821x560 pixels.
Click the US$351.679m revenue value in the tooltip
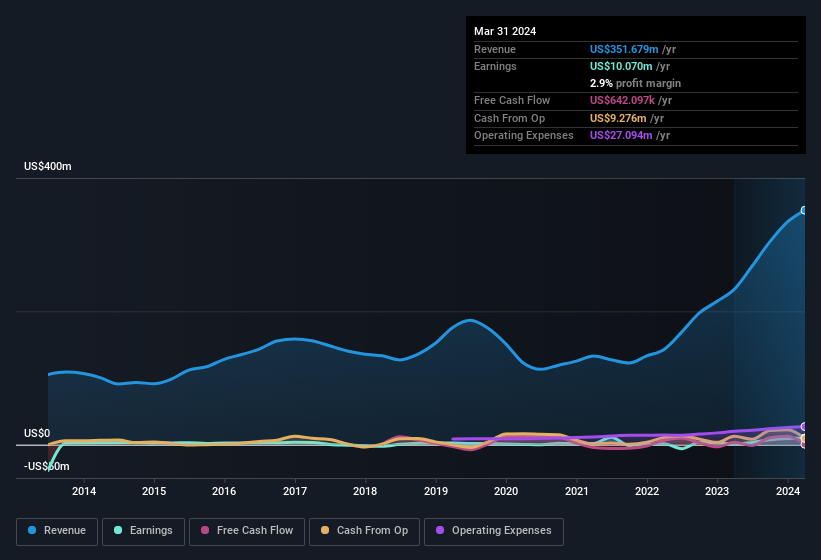(623, 49)
